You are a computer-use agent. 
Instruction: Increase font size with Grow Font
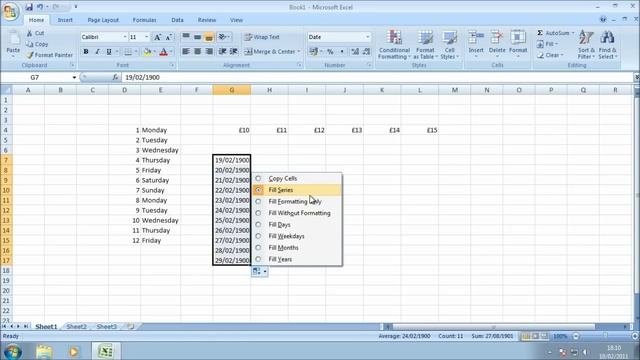tap(157, 37)
